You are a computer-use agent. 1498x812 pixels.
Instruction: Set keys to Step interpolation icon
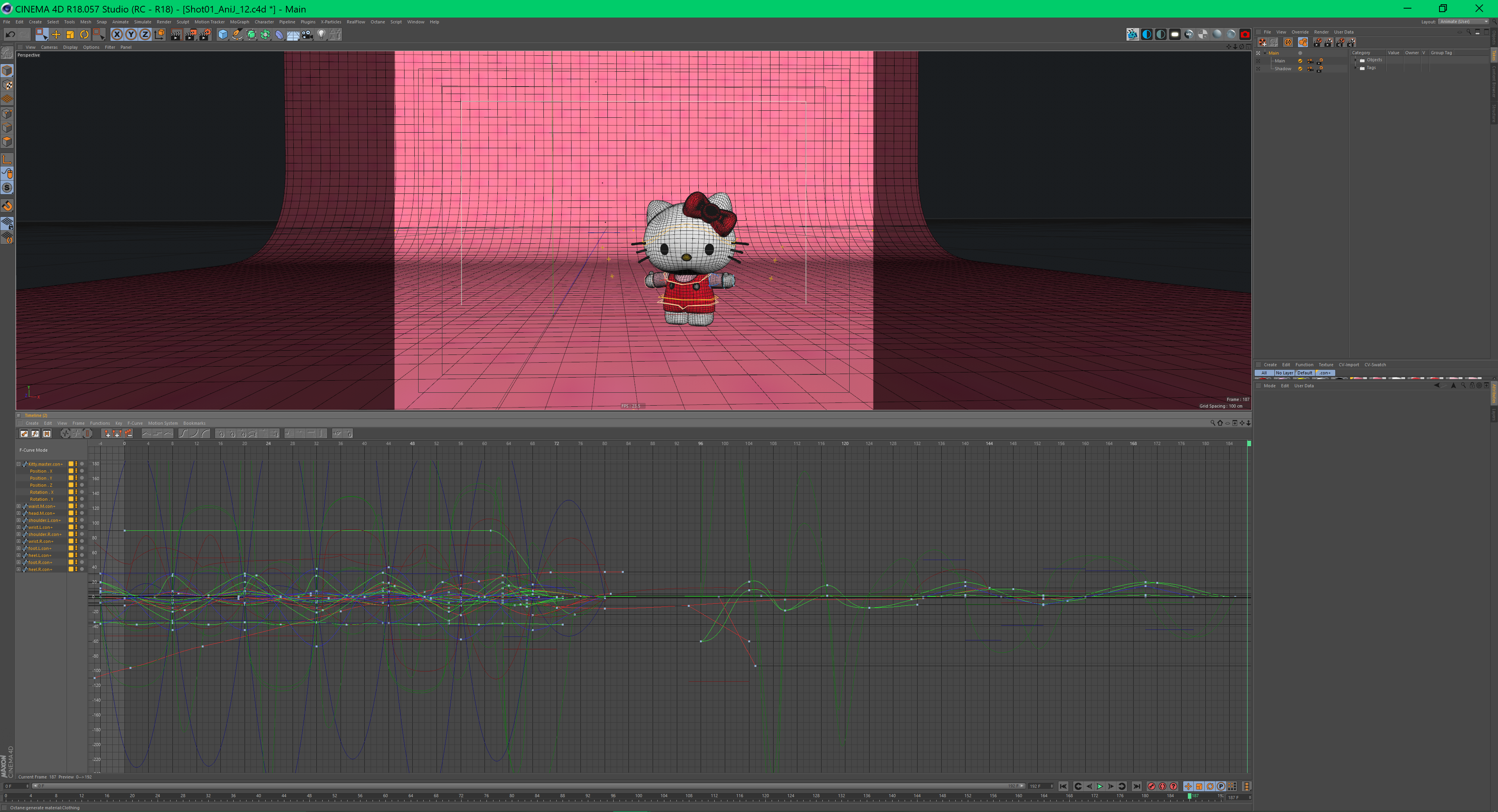(158, 434)
